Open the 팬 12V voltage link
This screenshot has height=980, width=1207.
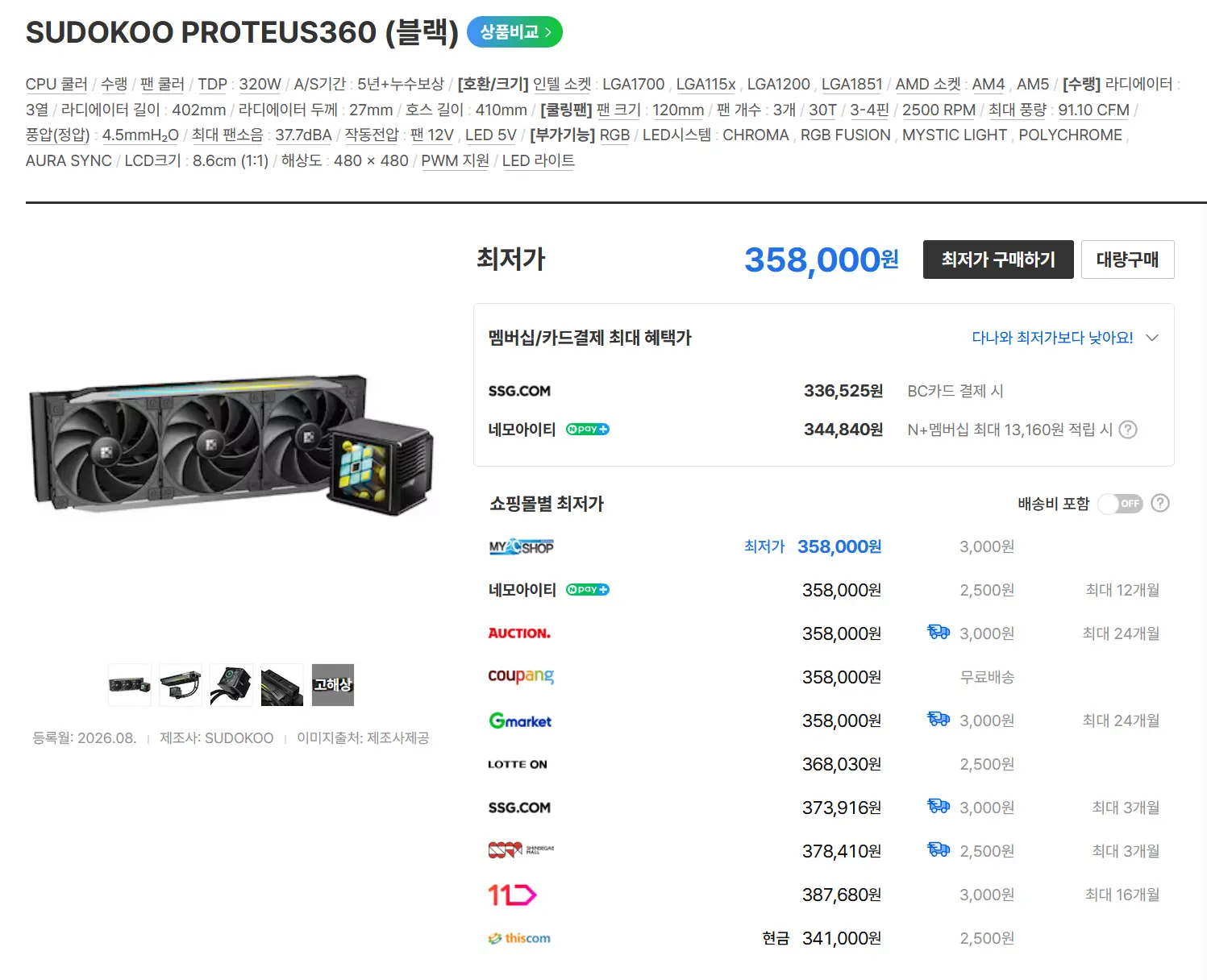(432, 135)
